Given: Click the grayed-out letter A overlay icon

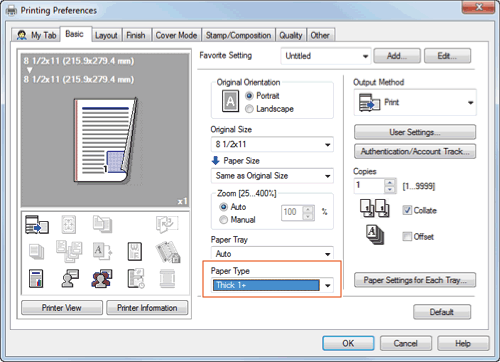Looking at the screenshot, I should click(102, 252).
